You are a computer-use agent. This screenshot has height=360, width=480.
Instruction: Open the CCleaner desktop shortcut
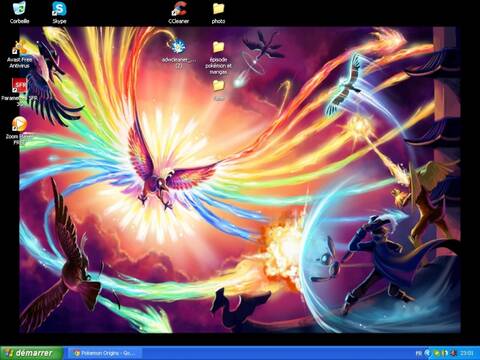179,13
